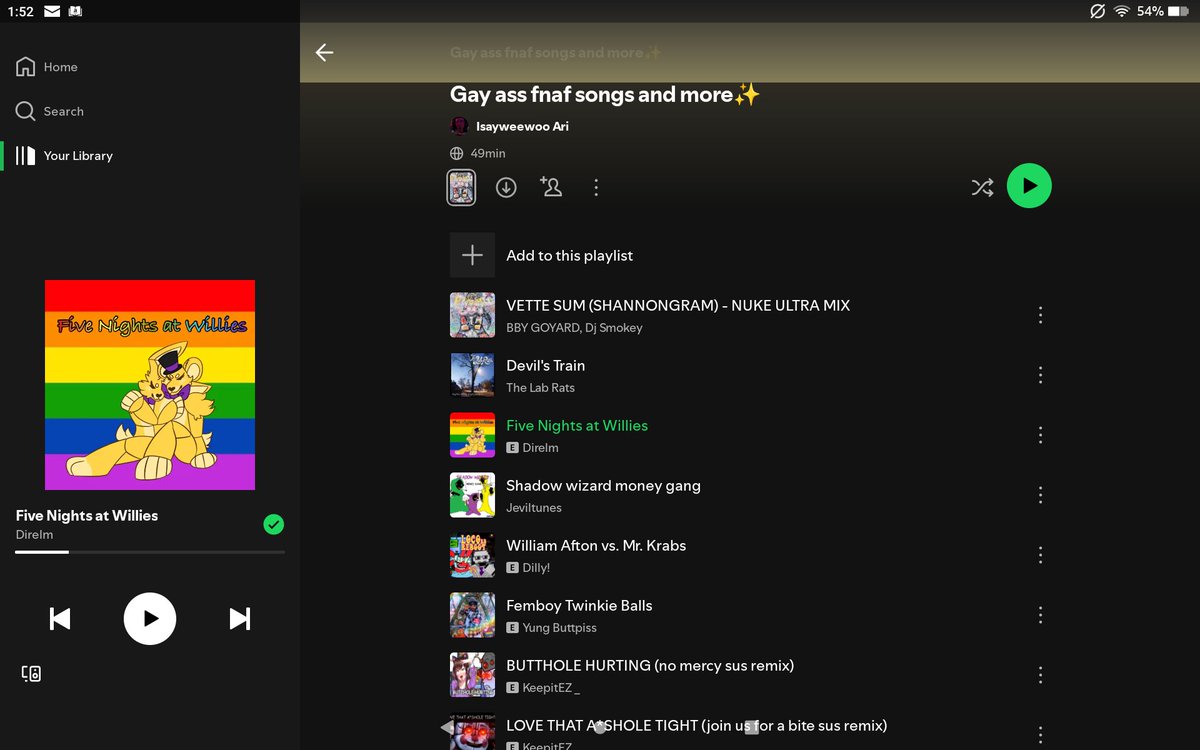Click the playlist cover thumbnail button
The height and width of the screenshot is (750, 1200).
click(x=461, y=187)
